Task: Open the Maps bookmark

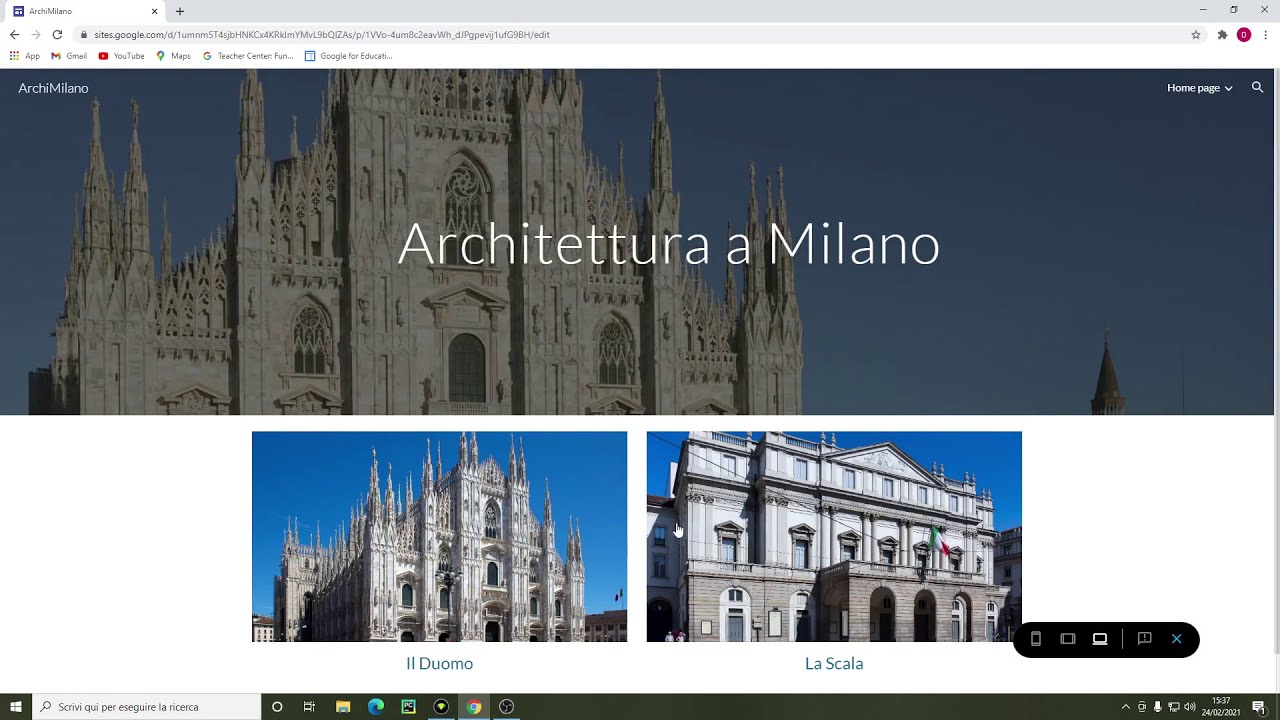Action: click(x=173, y=56)
